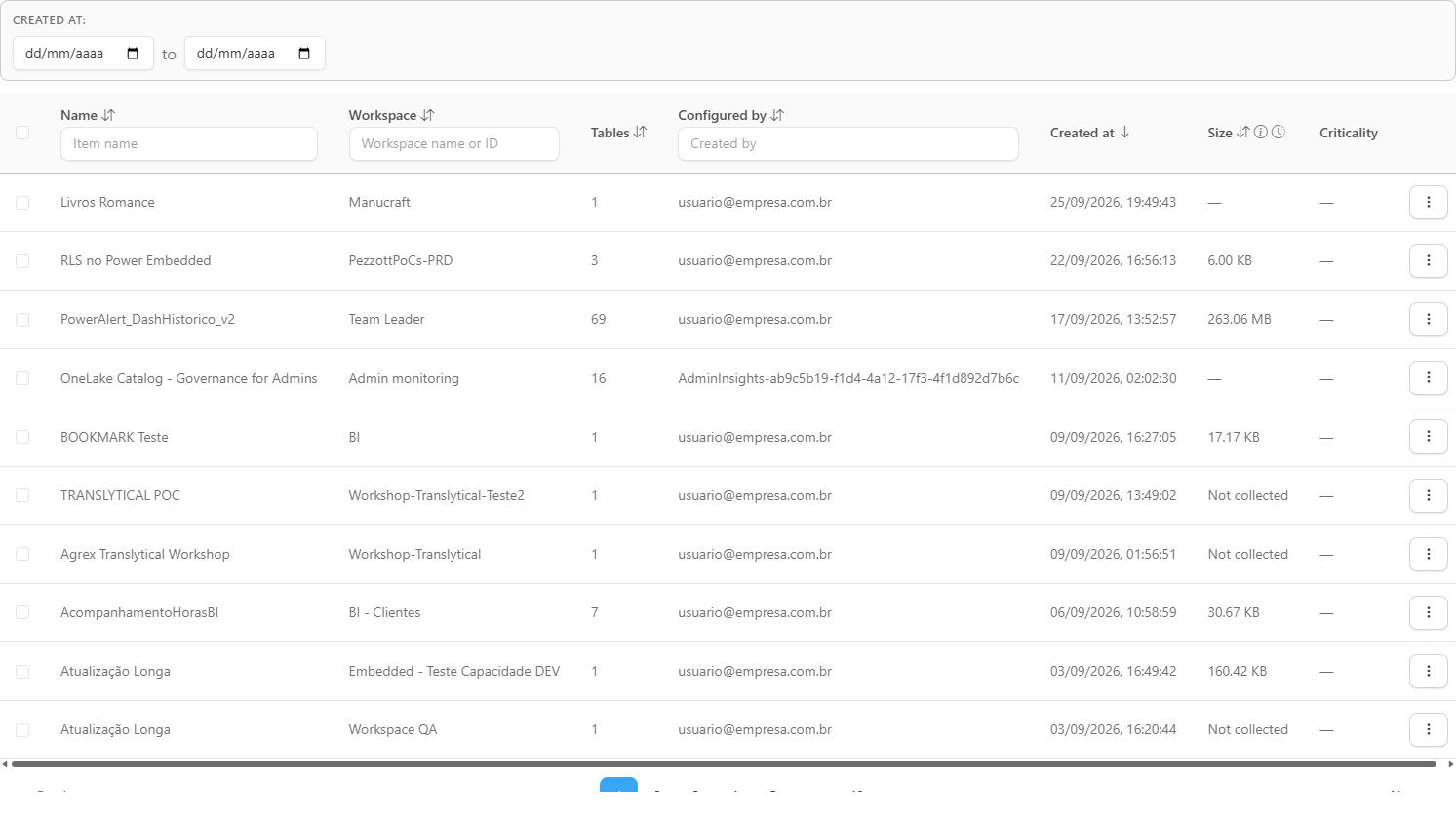Select all rows with the header checkbox
The width and height of the screenshot is (1456, 815).
pyautogui.click(x=22, y=133)
